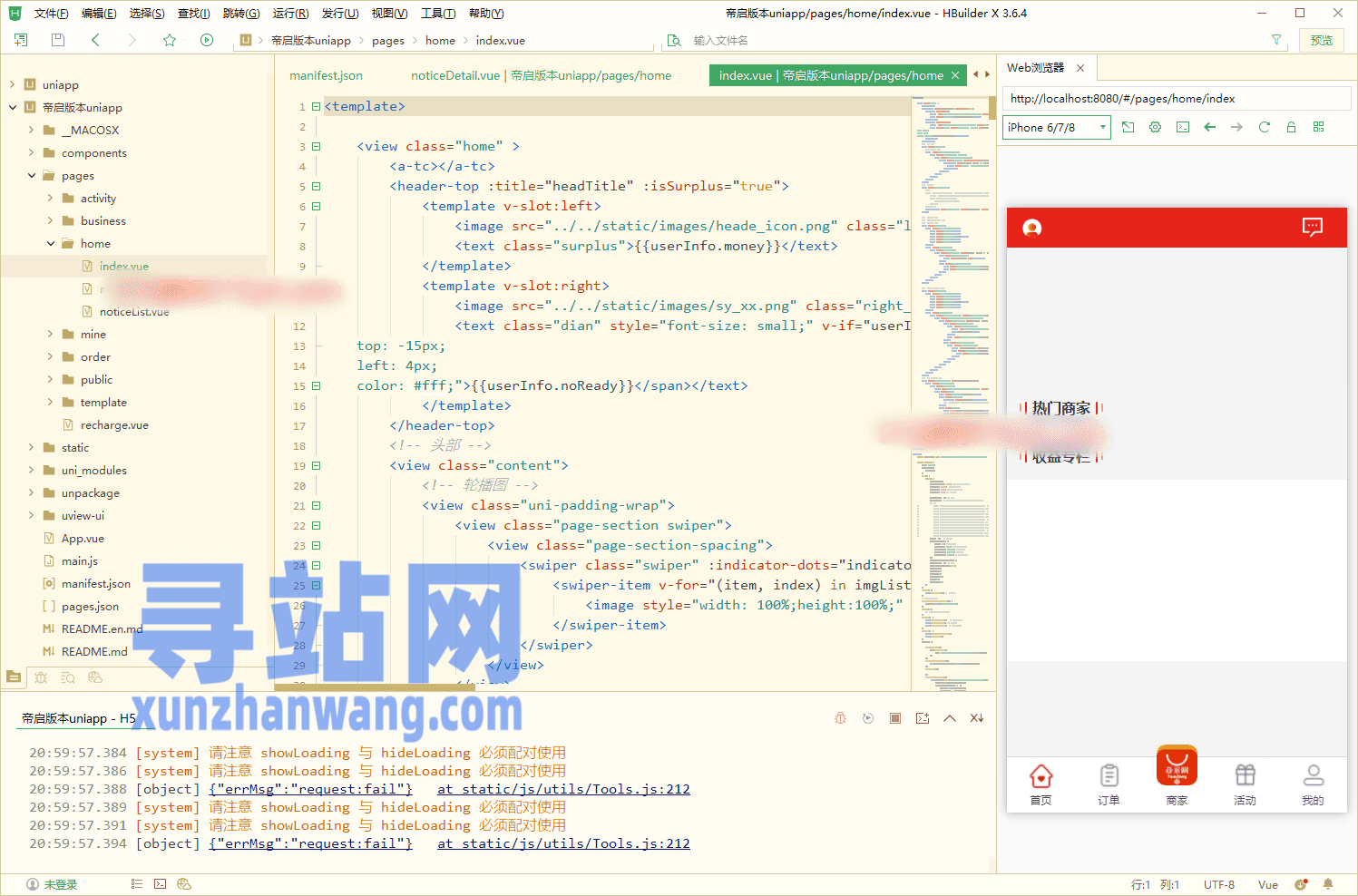Open App.vue in file tree
The image size is (1358, 896).
coord(83,538)
